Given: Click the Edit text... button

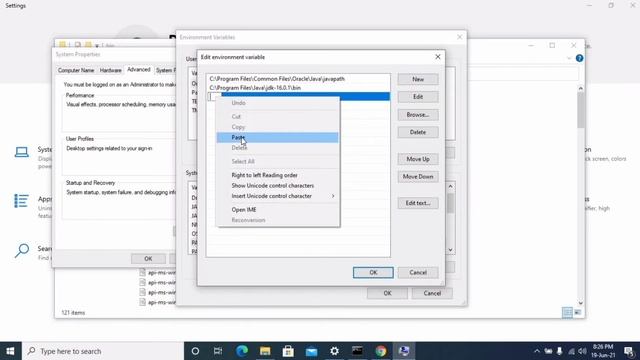Looking at the screenshot, I should (x=418, y=203).
